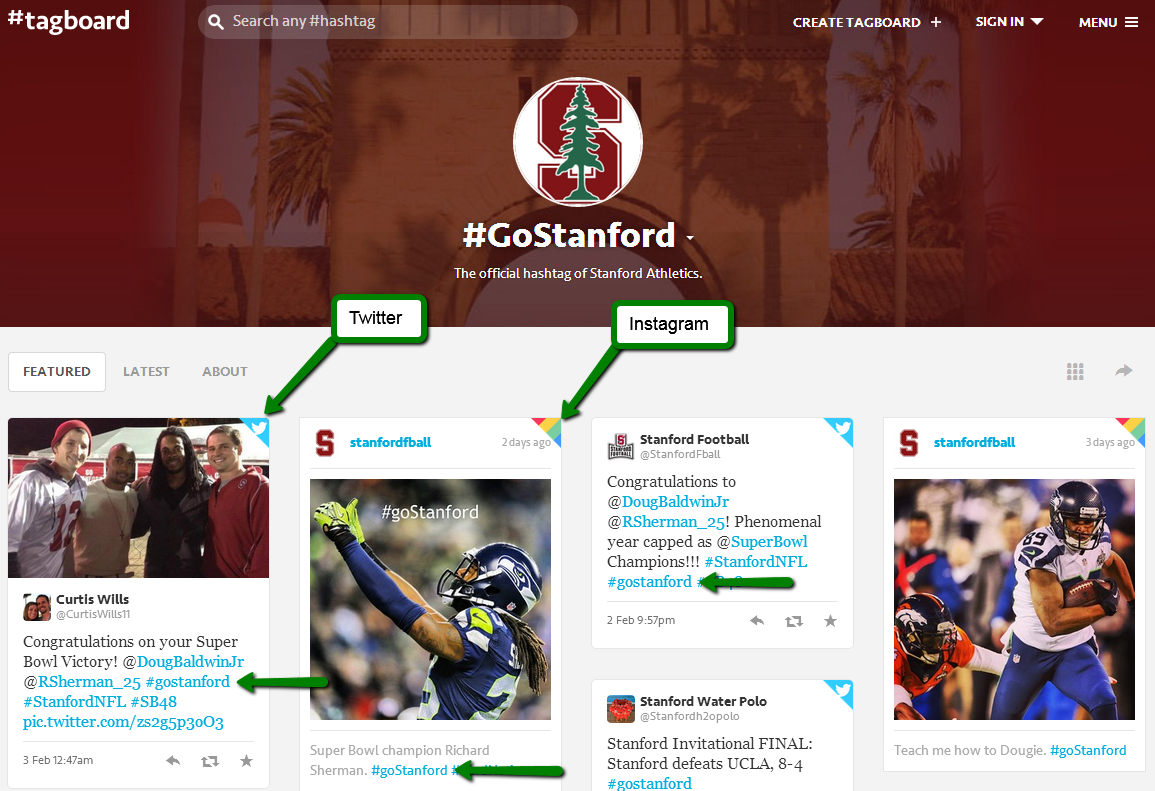The height and width of the screenshot is (791, 1155).
Task: Retweet the Stanford Football tweet
Action: (794, 622)
